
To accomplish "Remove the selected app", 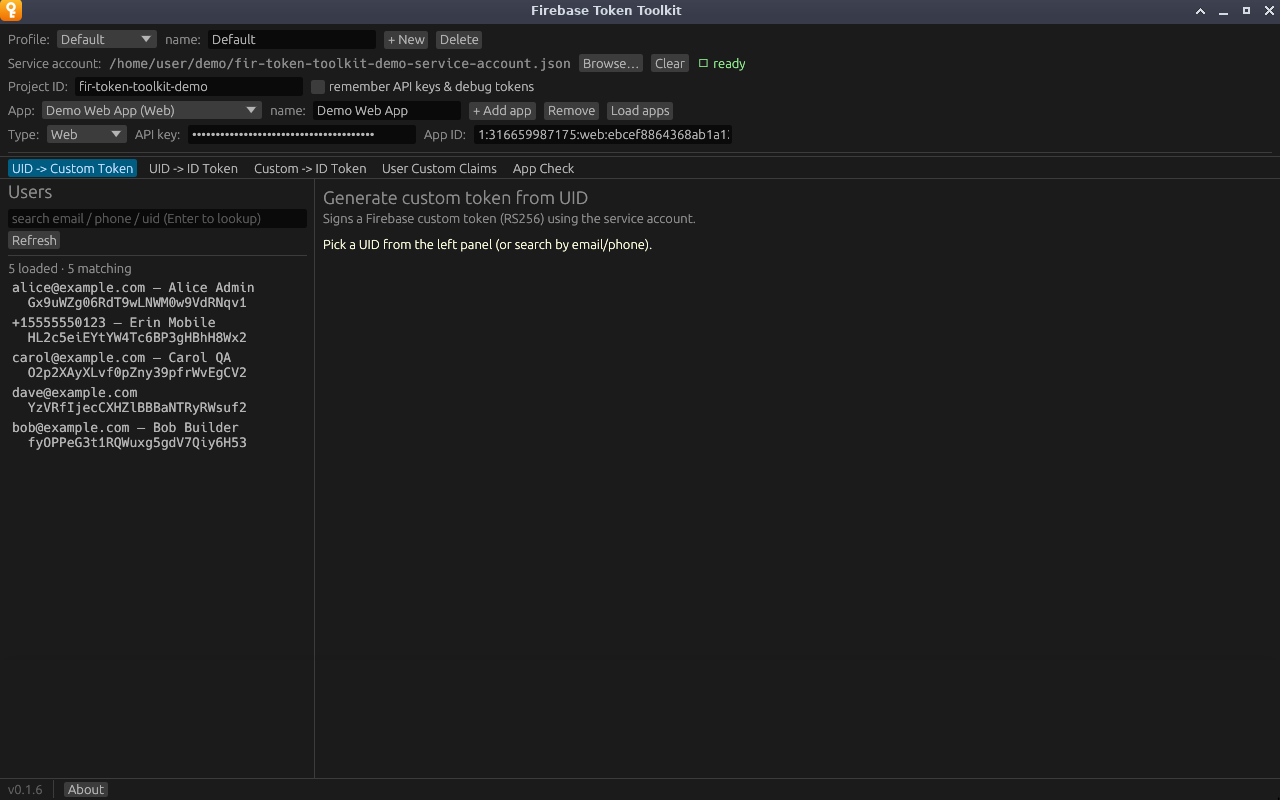I will tap(571, 111).
